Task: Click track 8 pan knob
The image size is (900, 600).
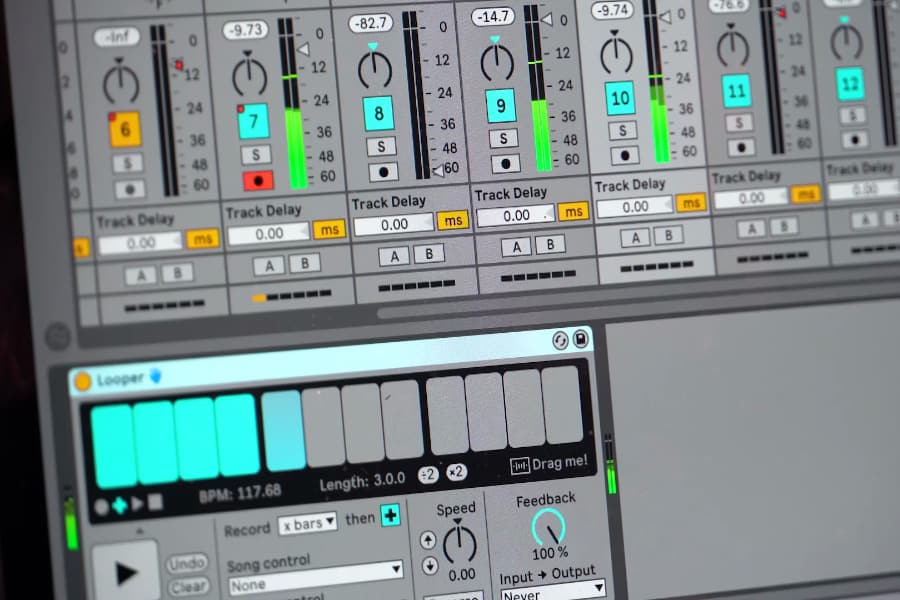Action: click(x=374, y=69)
